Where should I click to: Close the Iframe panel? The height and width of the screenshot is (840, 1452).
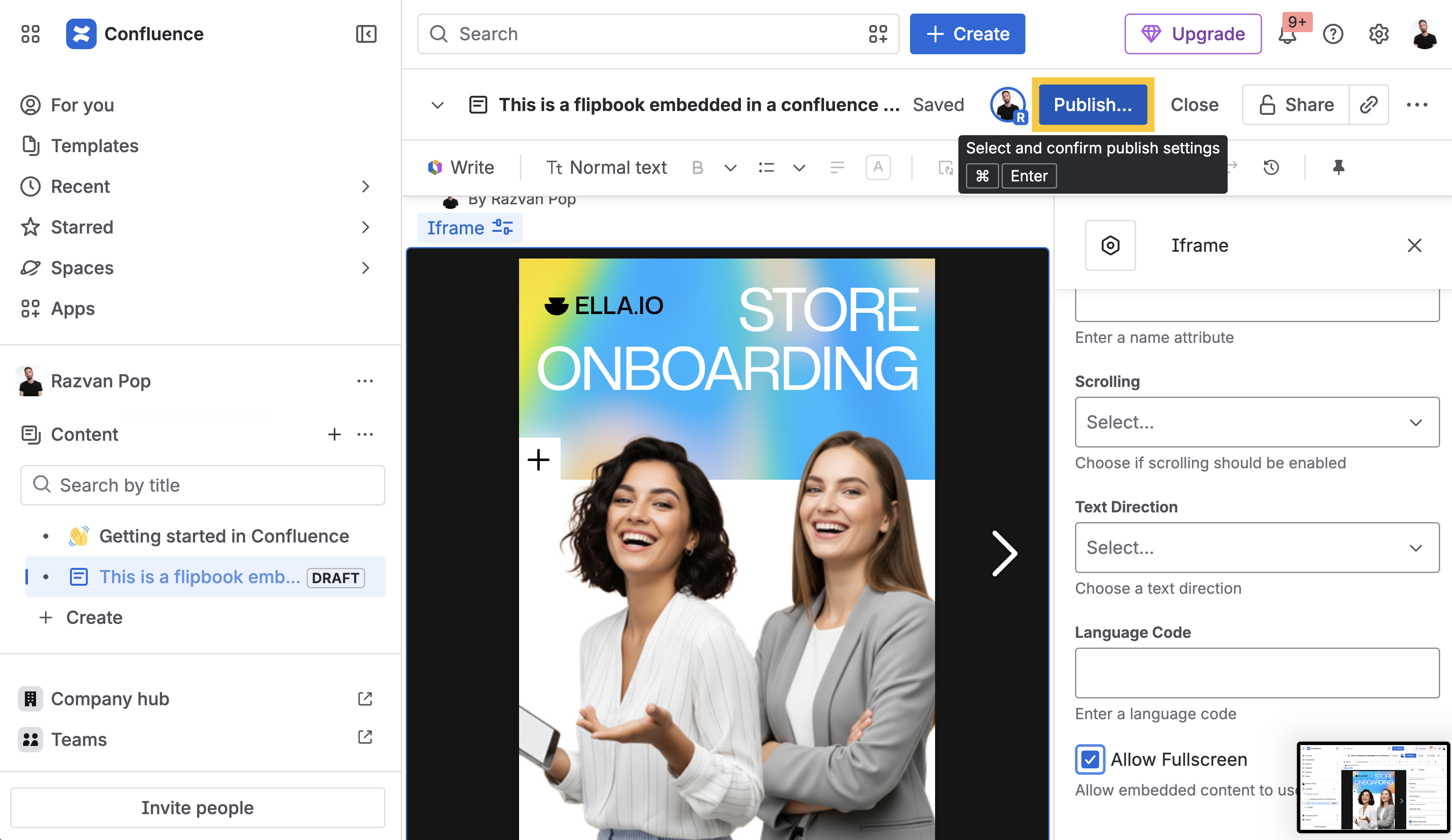click(x=1415, y=245)
